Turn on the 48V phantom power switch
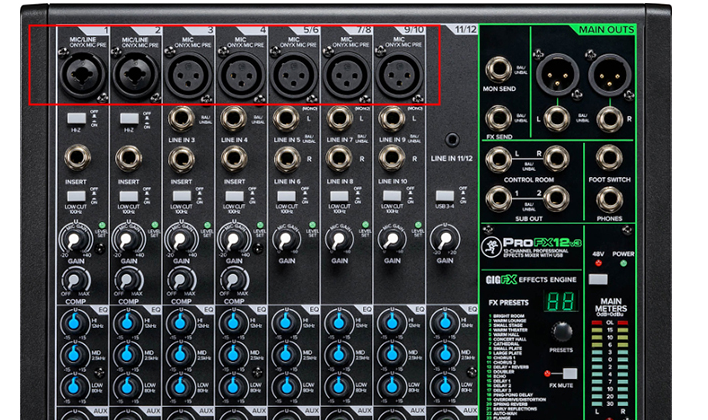 [598, 279]
